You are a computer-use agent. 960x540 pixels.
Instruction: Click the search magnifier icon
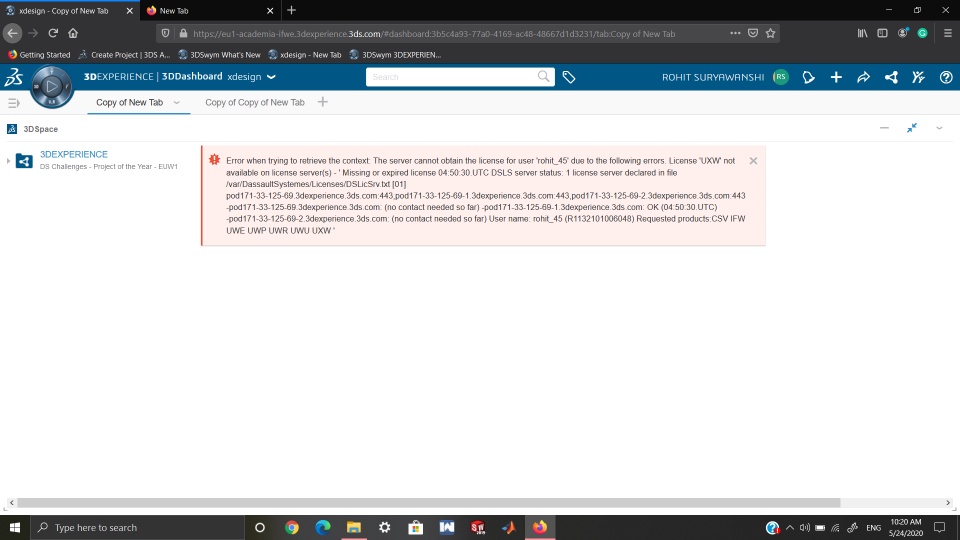pos(543,77)
